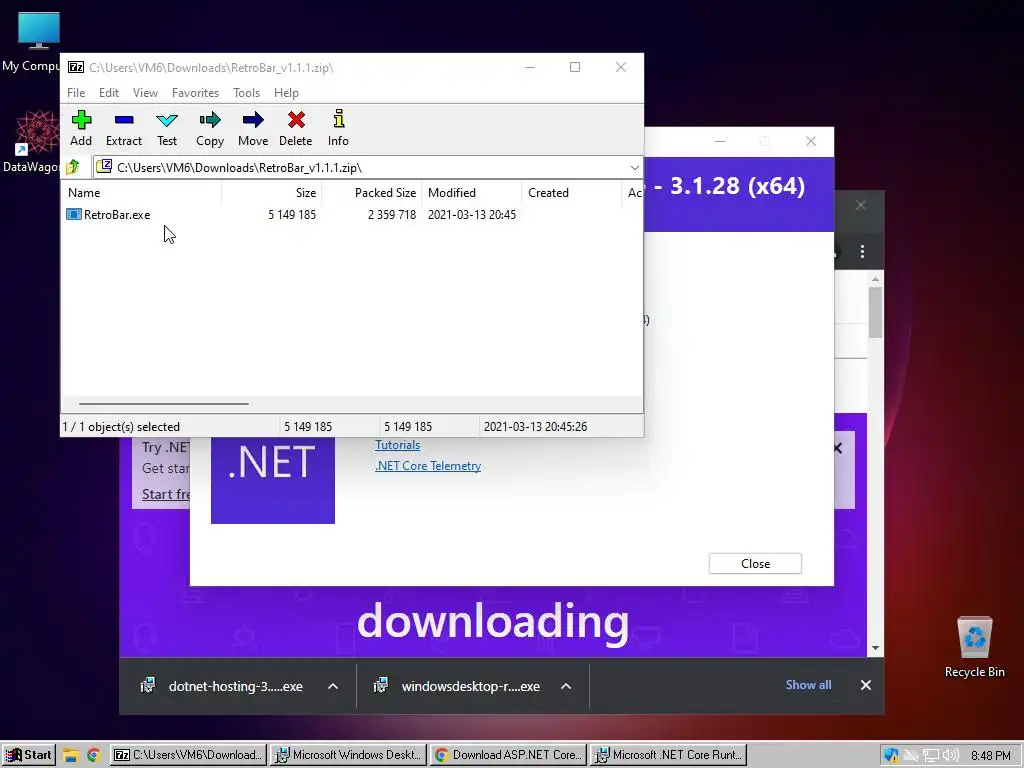Click Close in the .NET installer
This screenshot has height=768, width=1024.
point(755,564)
